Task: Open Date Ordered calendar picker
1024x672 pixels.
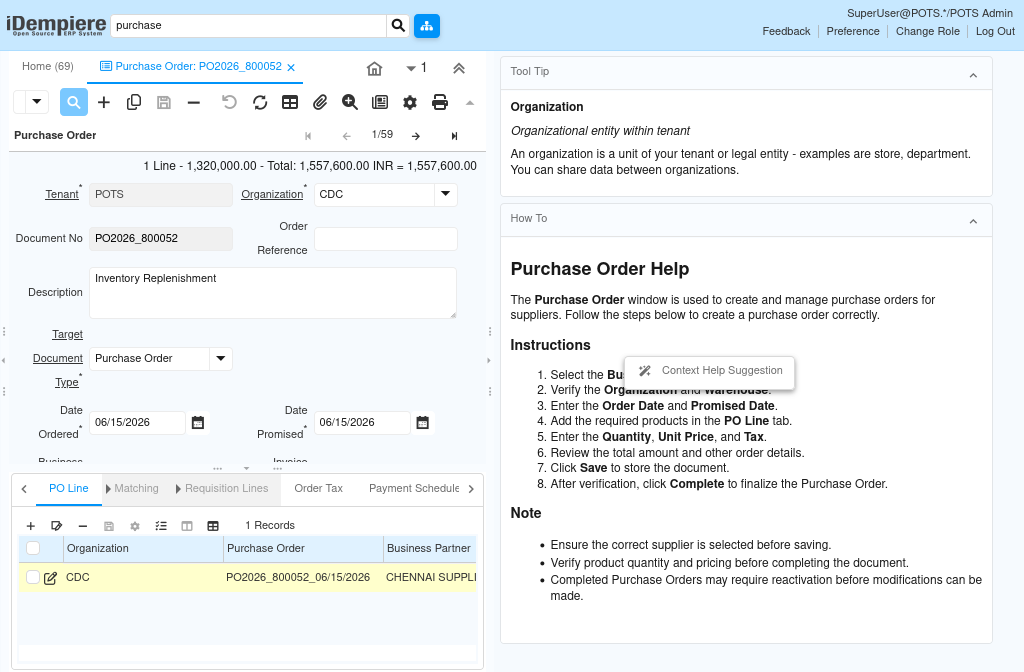Action: tap(198, 423)
